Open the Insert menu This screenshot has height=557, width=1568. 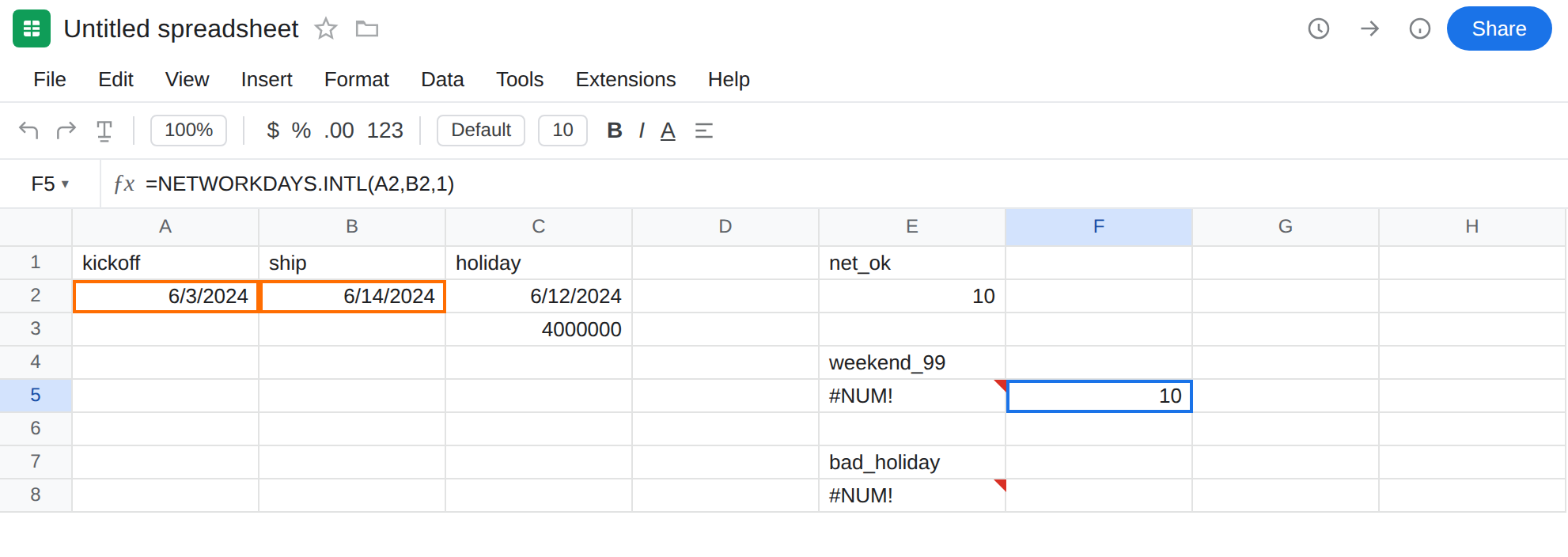[x=267, y=79]
